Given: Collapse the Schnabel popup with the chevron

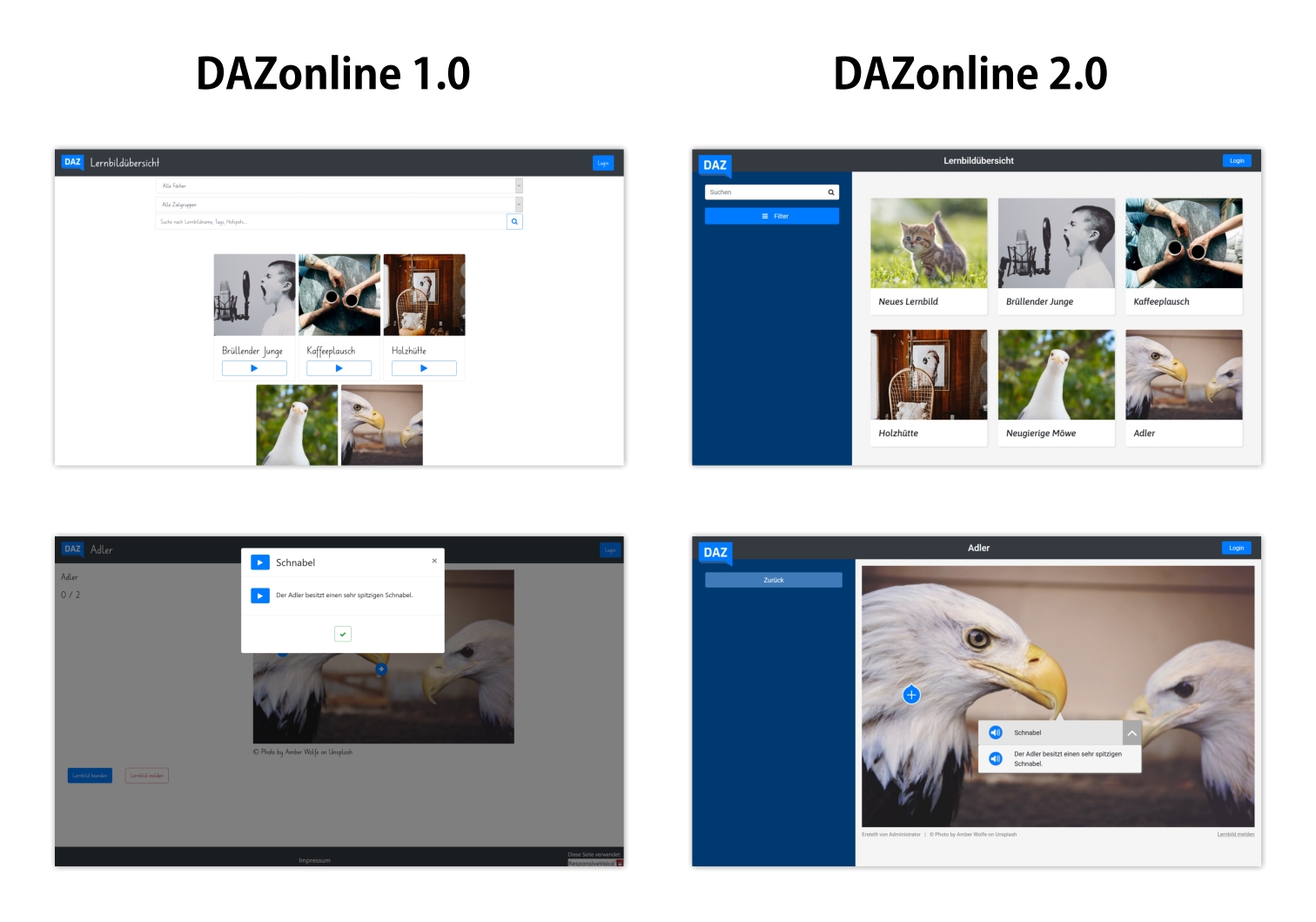Looking at the screenshot, I should pos(1131,733).
